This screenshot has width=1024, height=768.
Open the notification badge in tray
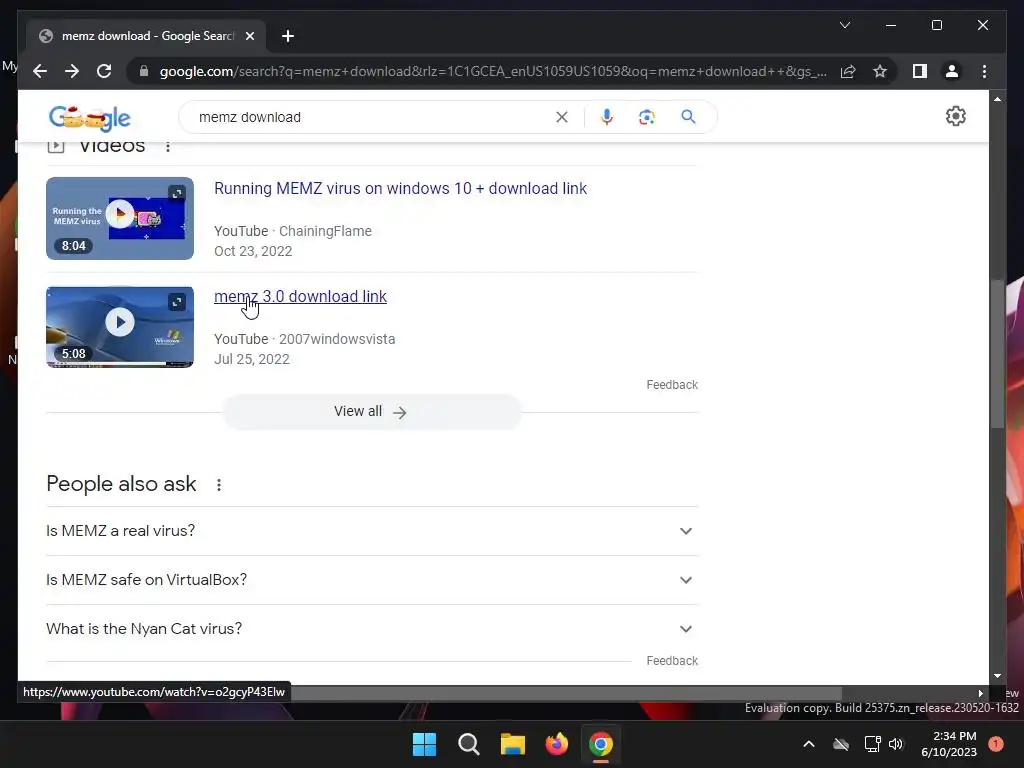[x=996, y=744]
